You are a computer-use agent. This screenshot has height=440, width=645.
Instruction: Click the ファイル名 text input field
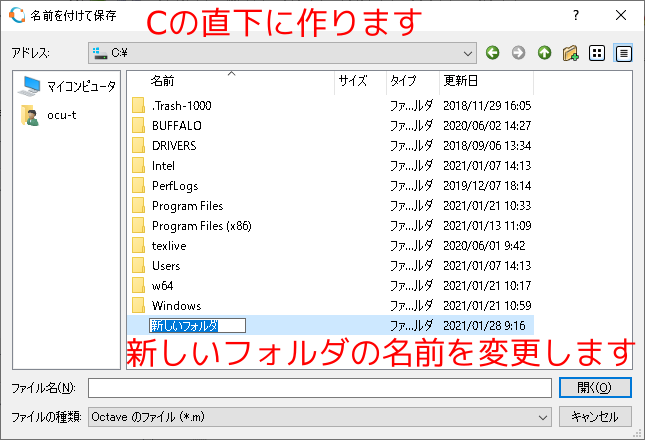pos(319,388)
